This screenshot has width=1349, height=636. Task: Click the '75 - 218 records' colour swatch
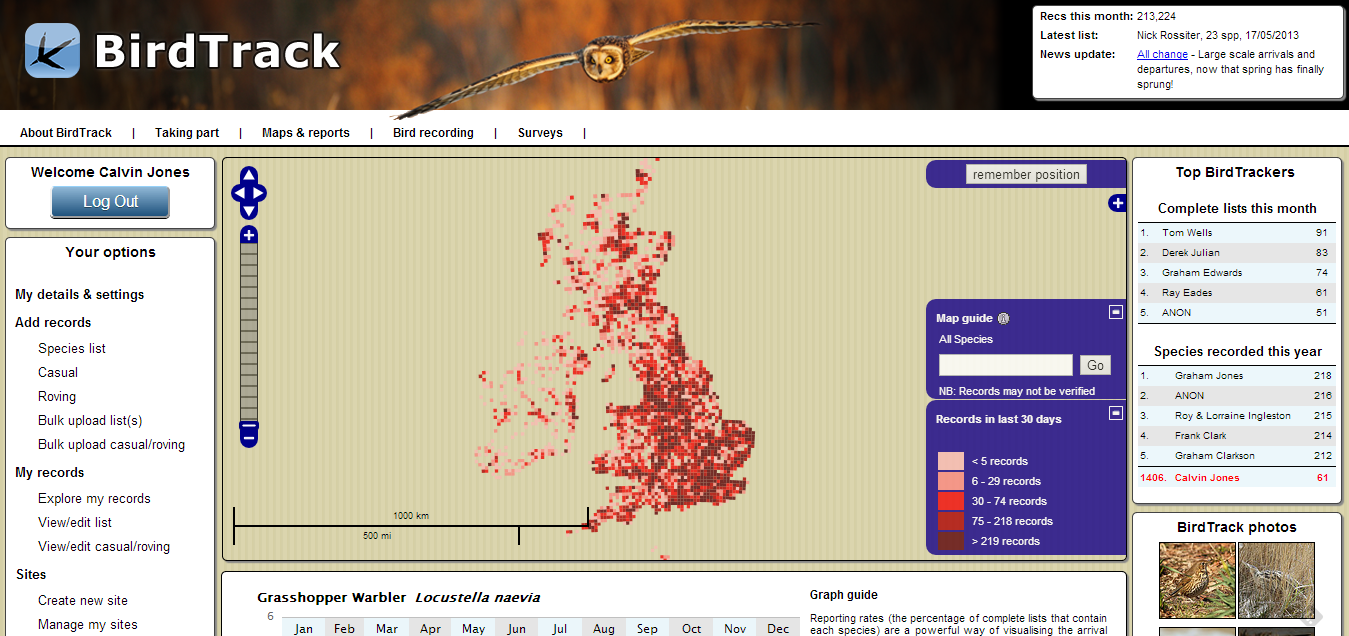pos(951,521)
